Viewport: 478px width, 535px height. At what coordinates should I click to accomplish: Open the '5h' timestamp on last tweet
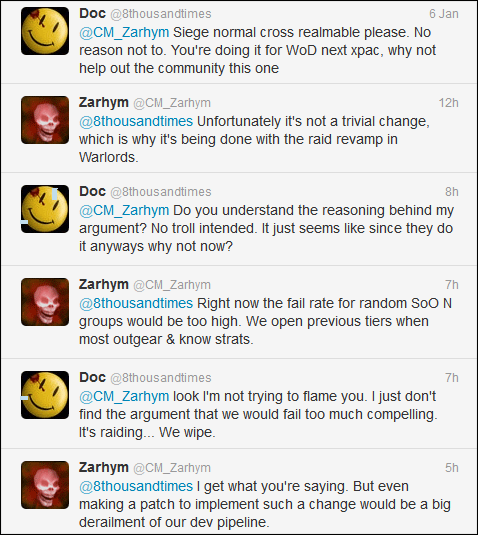tap(452, 467)
